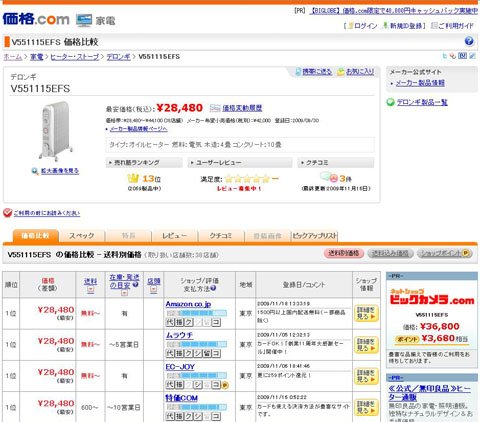Sort by 在庫・発送 using its arrow
The image size is (480, 422).
point(124,293)
